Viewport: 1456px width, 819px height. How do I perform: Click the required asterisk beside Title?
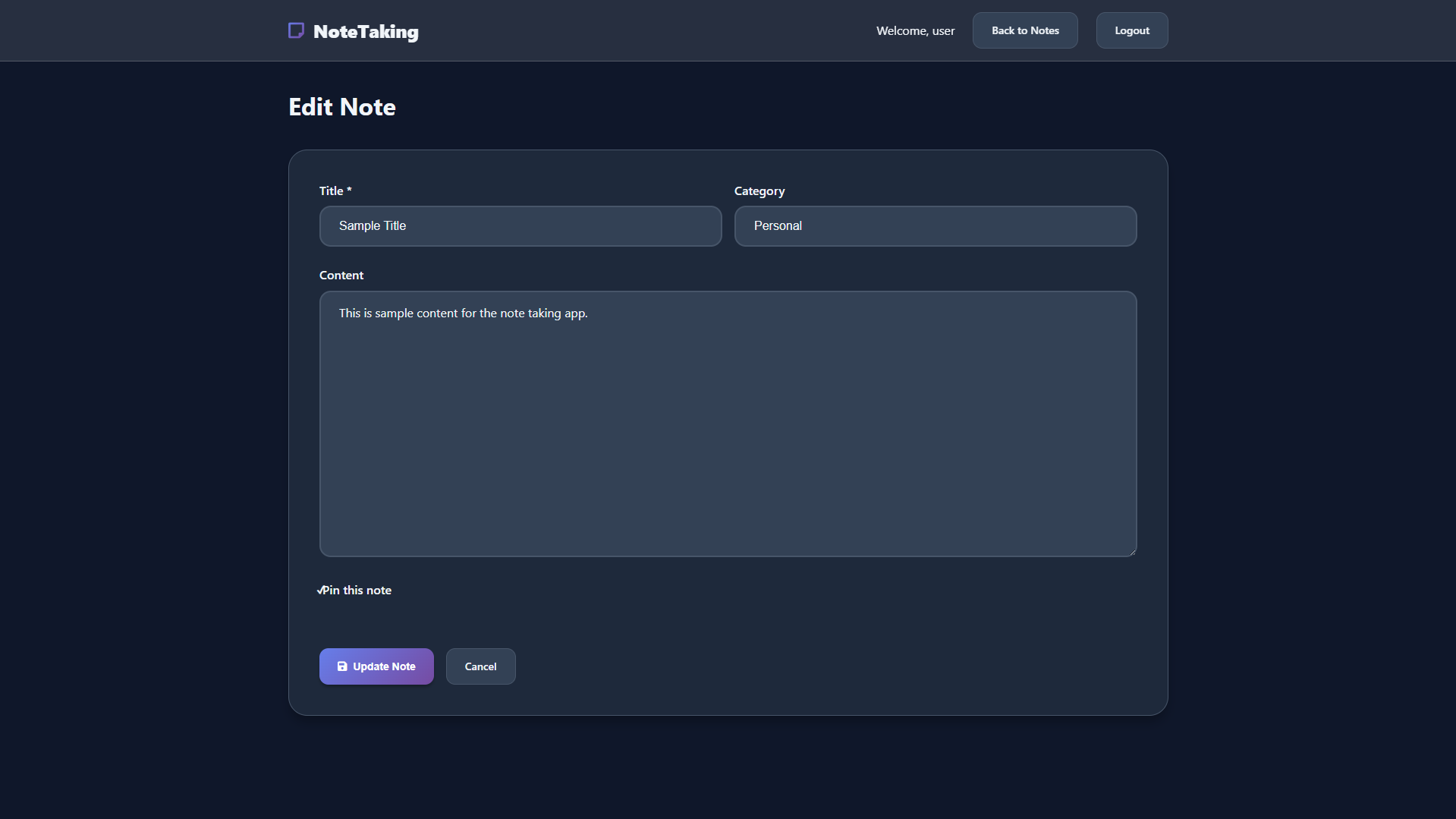coord(349,190)
